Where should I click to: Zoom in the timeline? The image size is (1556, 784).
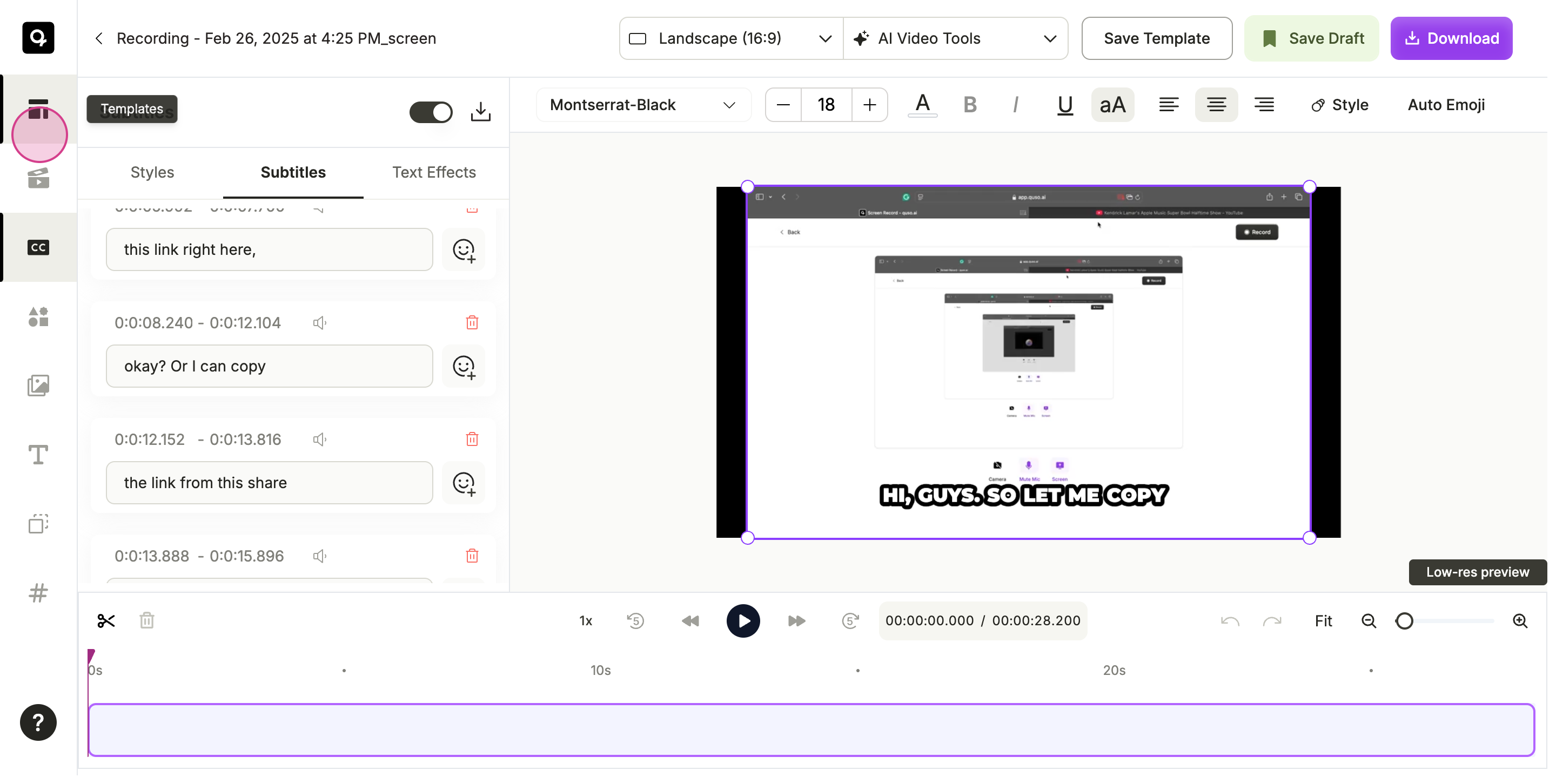click(x=1520, y=621)
